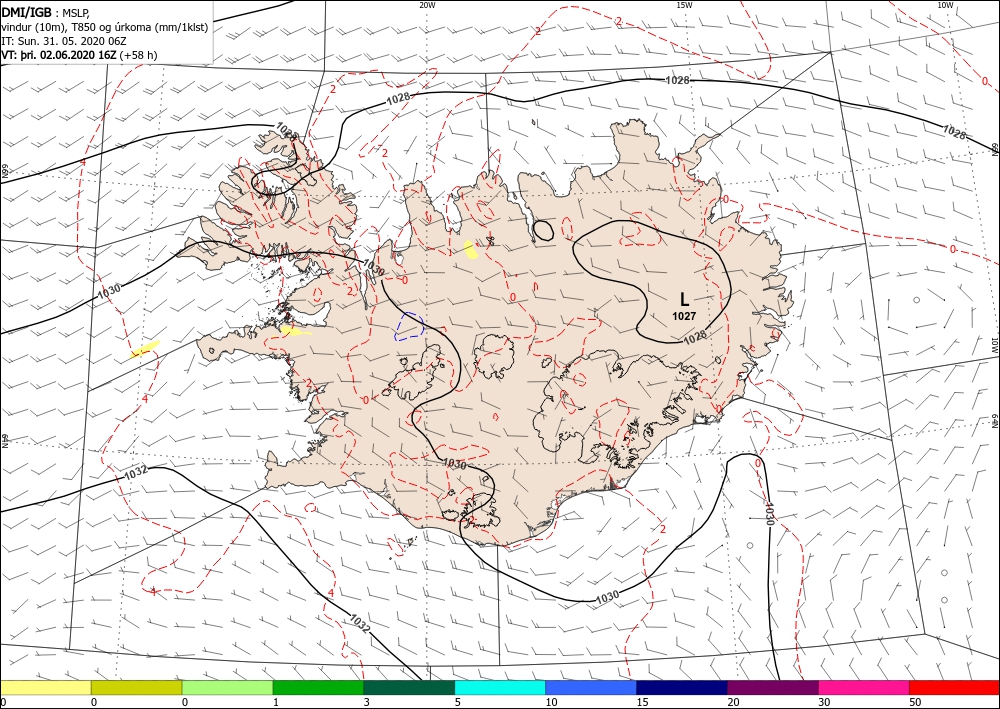Image resolution: width=1000 pixels, height=709 pixels.
Task: Click the purple legend color swatch
Action: coord(773,687)
